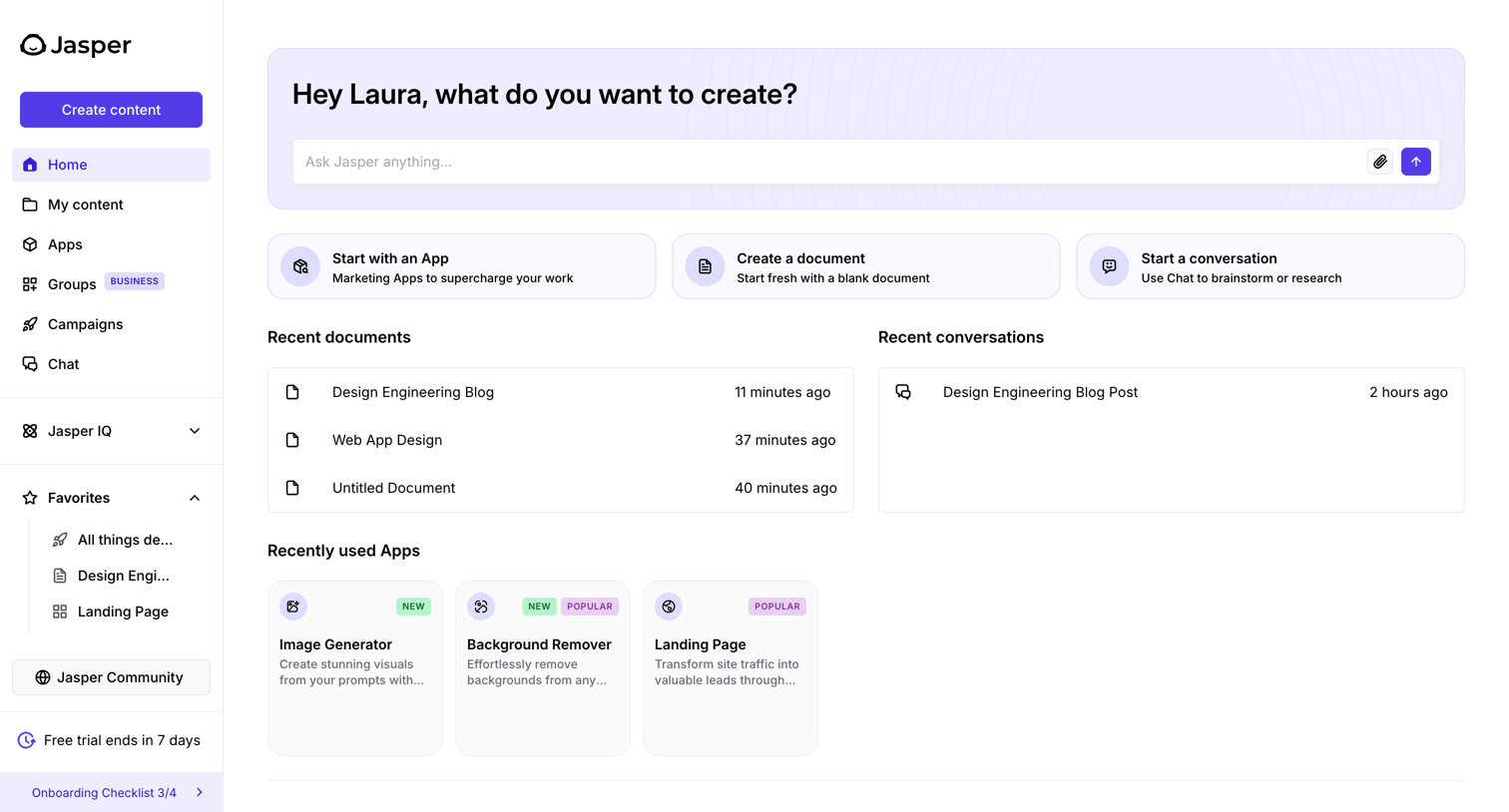Click the NEW badge on Image Generator
Viewport: 1509px width, 812px height.
click(413, 607)
